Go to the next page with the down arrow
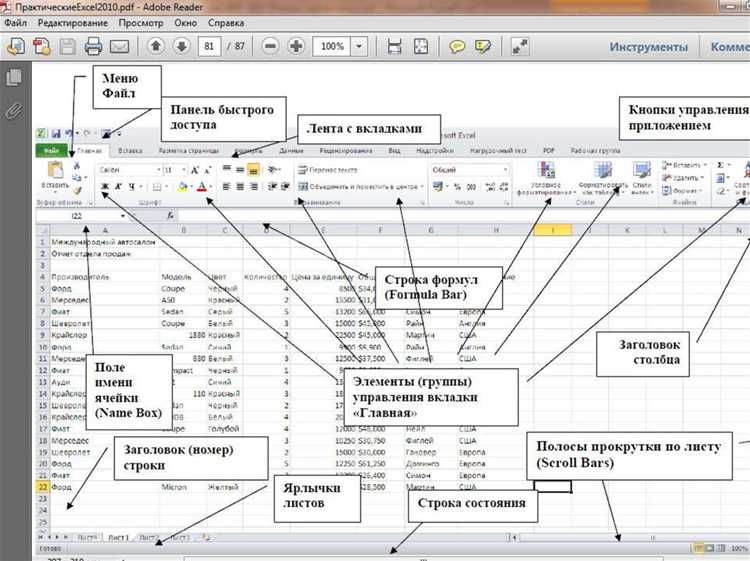Image resolution: width=750 pixels, height=561 pixels. point(181,46)
